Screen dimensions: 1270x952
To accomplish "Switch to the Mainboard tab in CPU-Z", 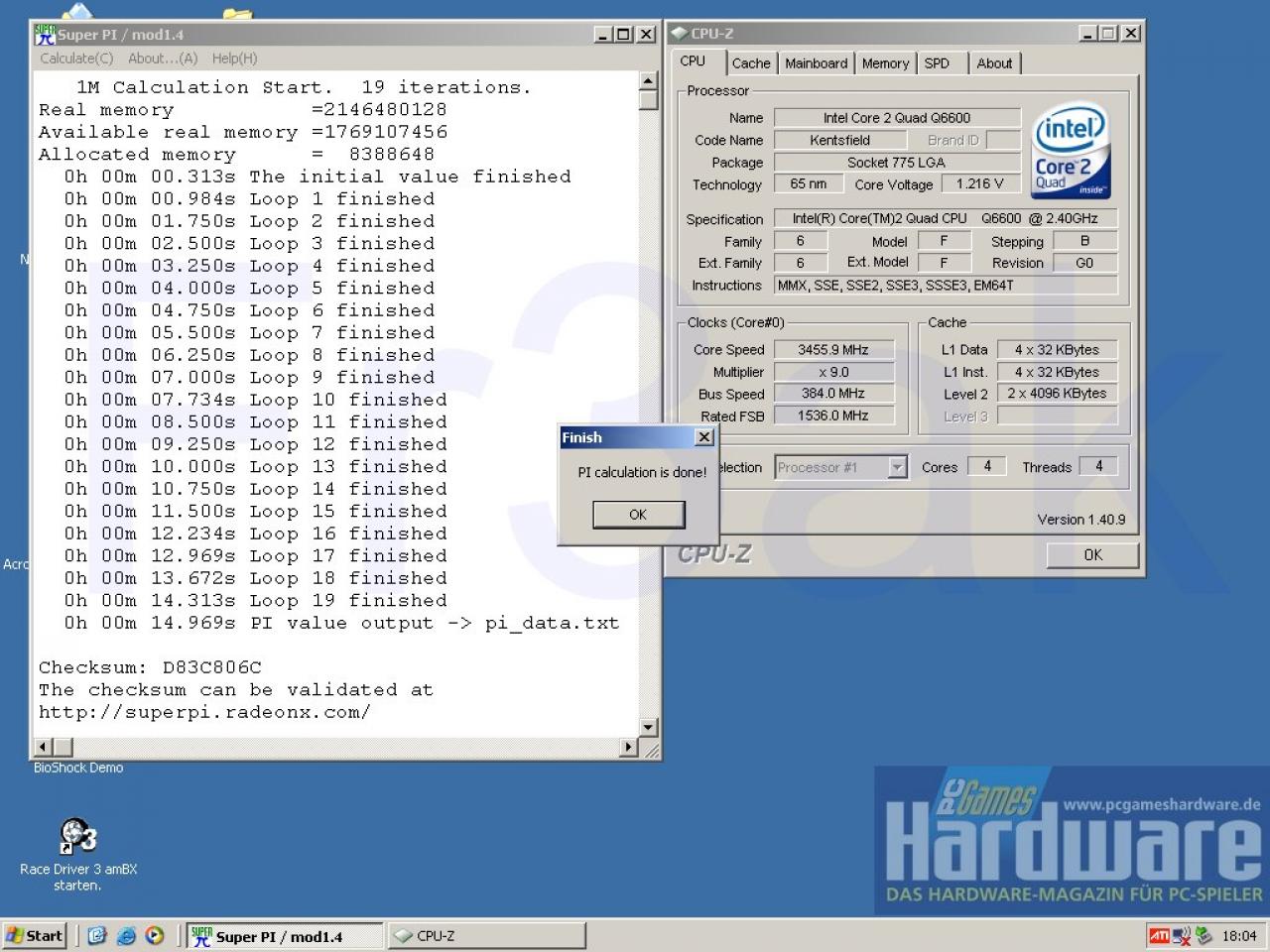I will [x=817, y=63].
